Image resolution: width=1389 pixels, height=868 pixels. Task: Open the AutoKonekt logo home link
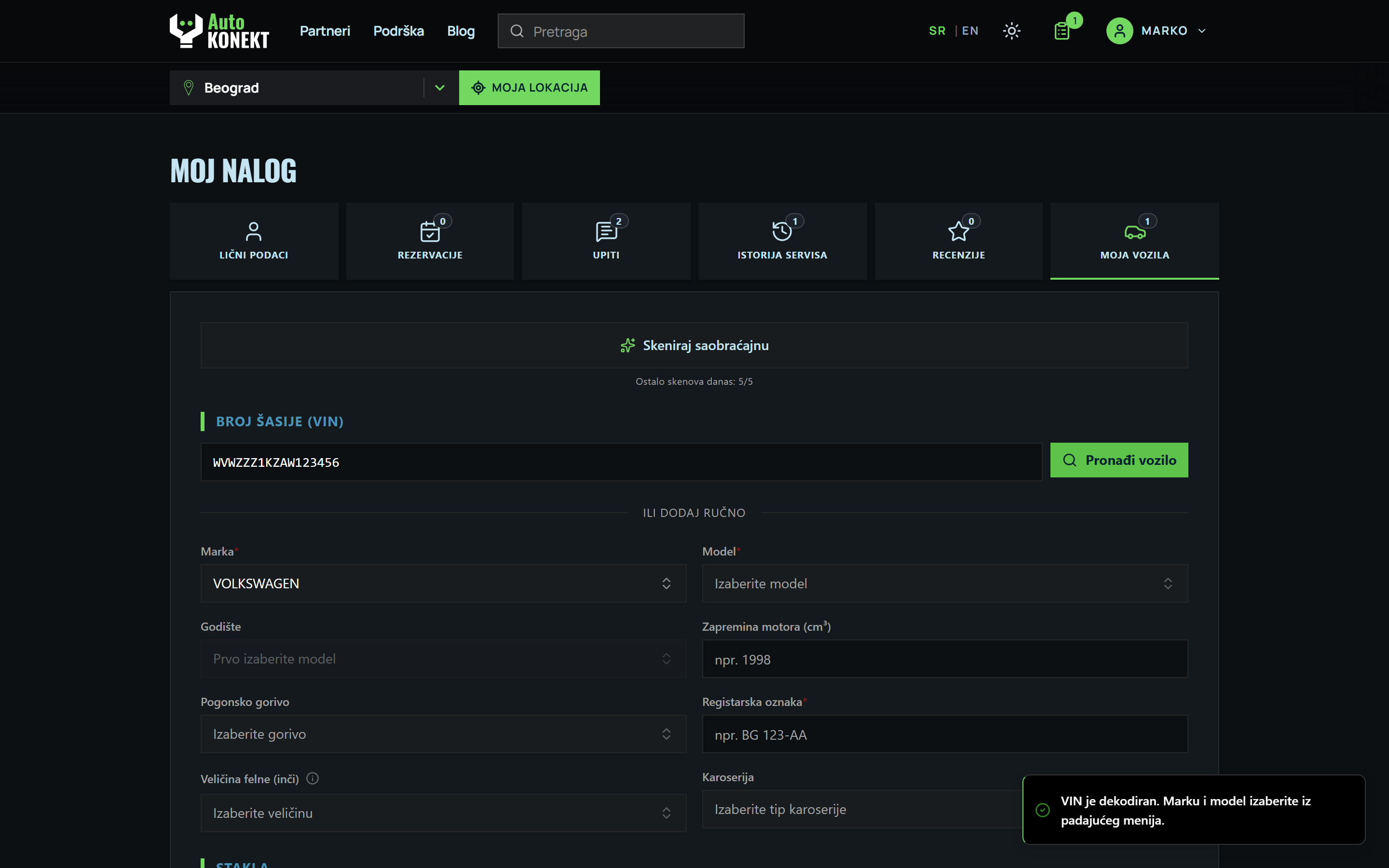pyautogui.click(x=219, y=30)
